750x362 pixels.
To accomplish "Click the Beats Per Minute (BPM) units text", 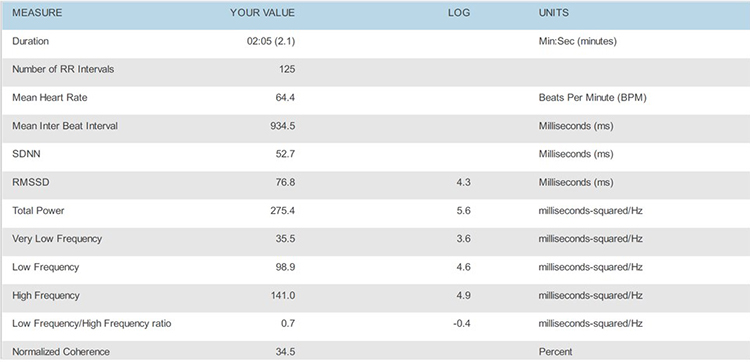I will [593, 98].
